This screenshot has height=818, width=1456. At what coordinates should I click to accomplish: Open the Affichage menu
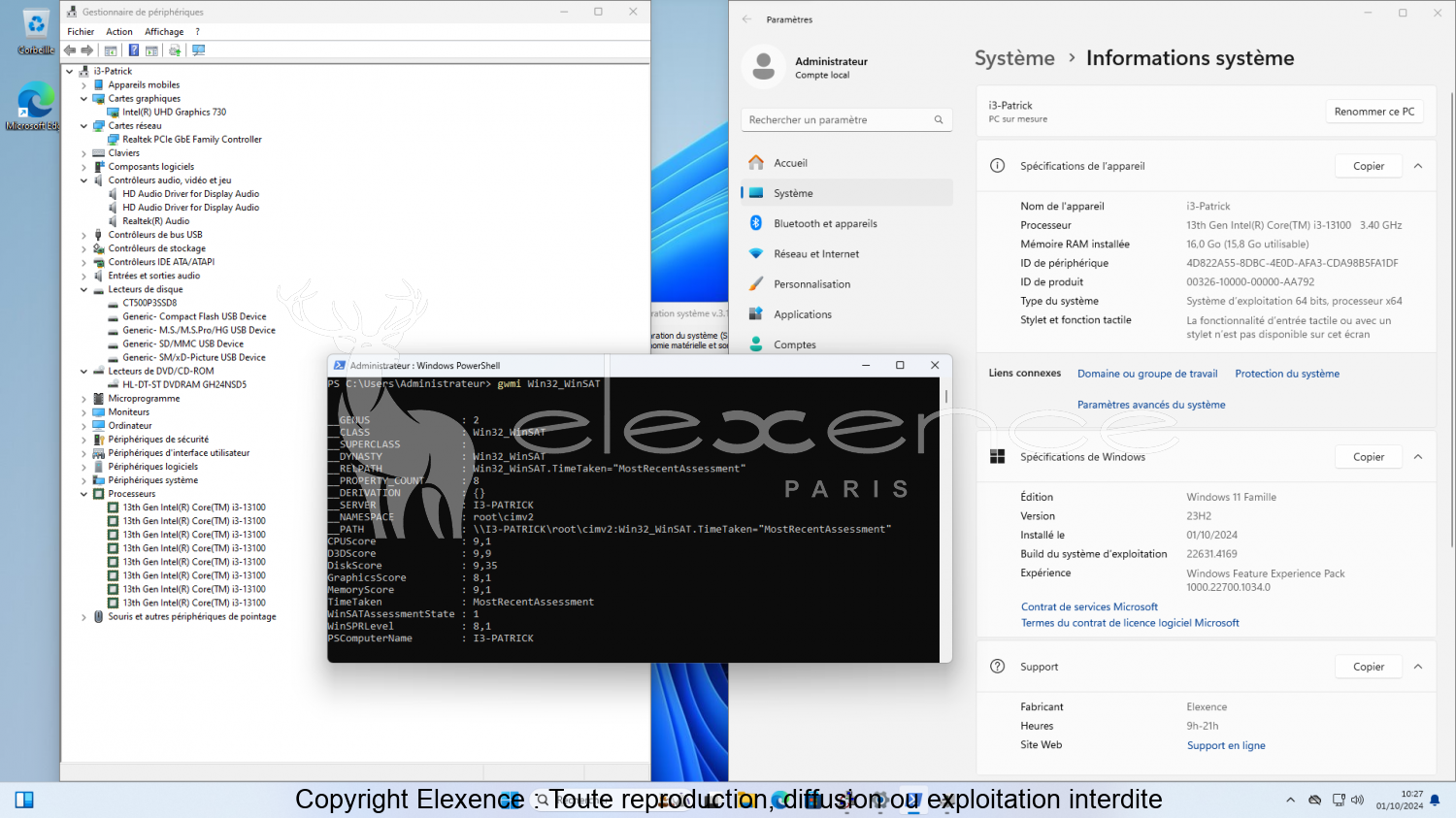coord(164,32)
